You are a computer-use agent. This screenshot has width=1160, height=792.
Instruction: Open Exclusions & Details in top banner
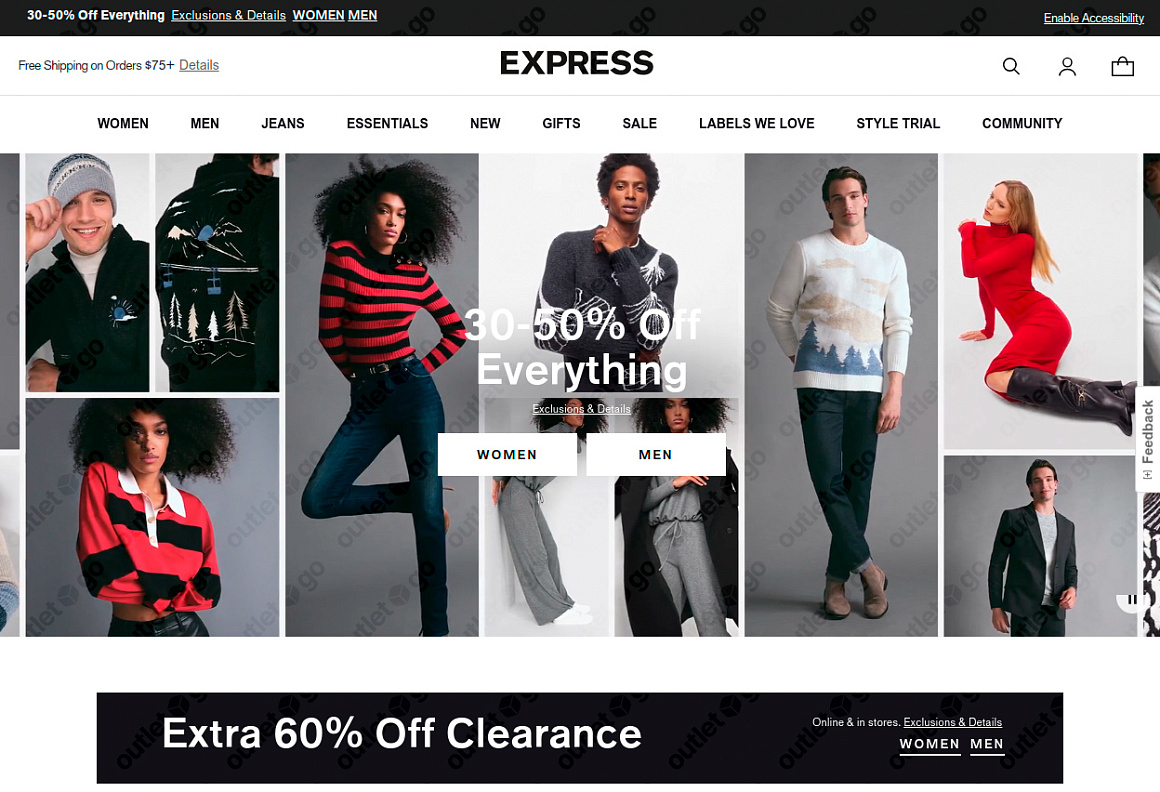(229, 16)
